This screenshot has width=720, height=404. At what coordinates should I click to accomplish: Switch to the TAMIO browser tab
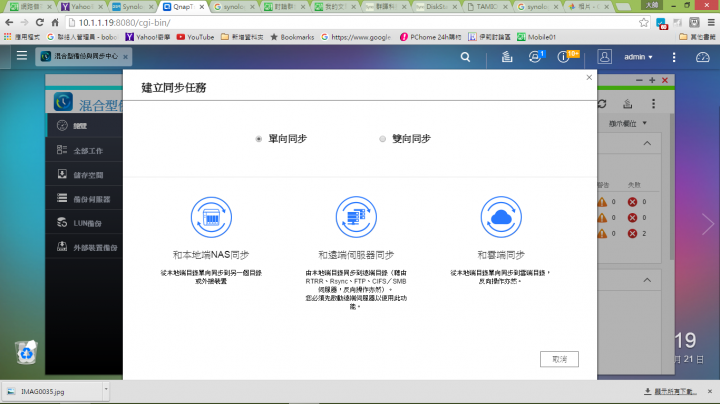tap(487, 7)
